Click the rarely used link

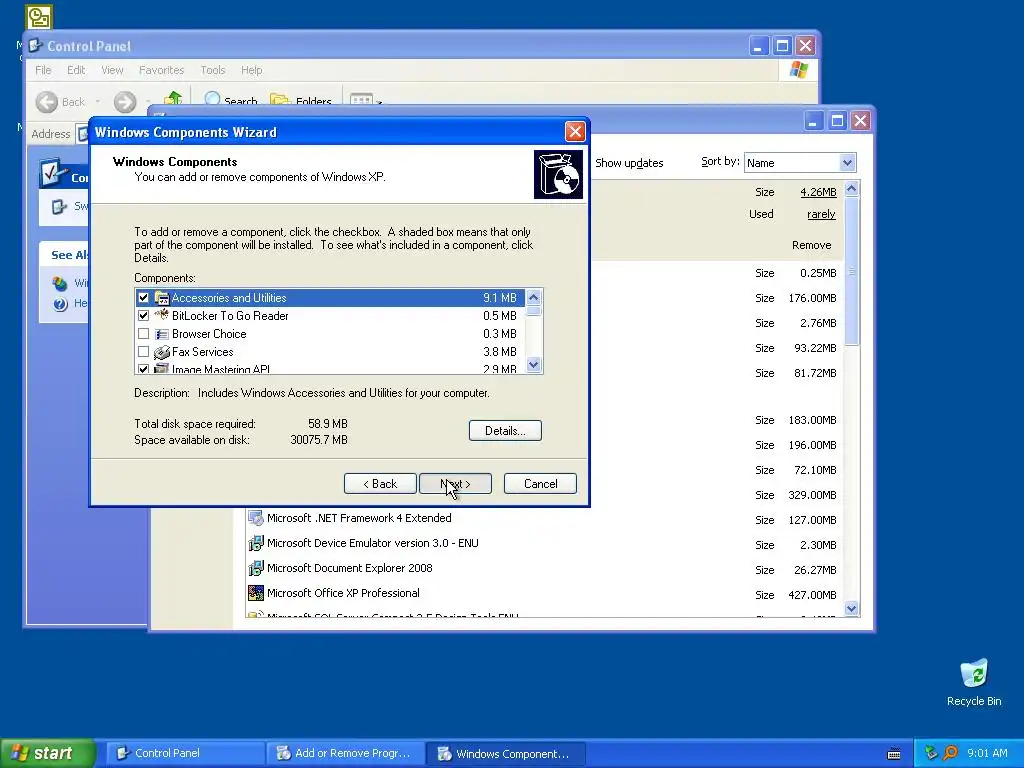tap(821, 214)
